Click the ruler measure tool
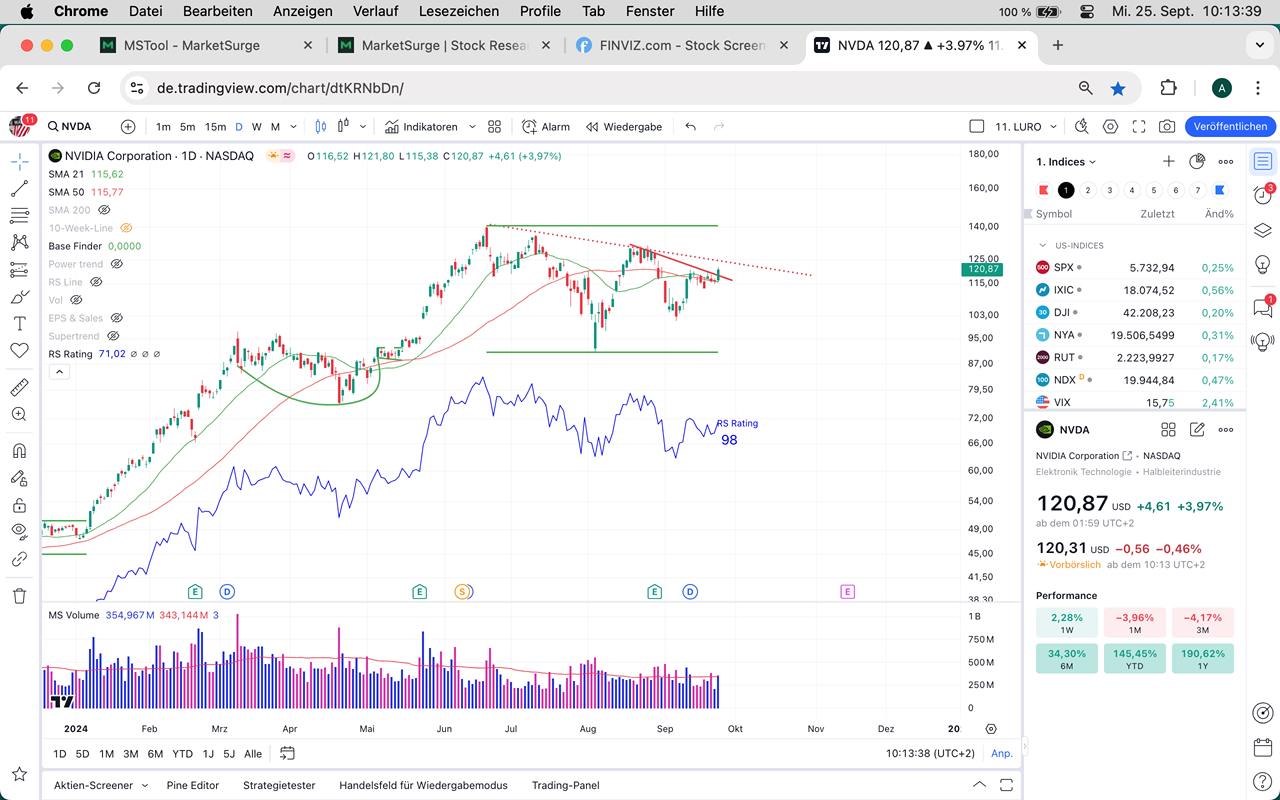Viewport: 1280px width, 800px height. 19,387
